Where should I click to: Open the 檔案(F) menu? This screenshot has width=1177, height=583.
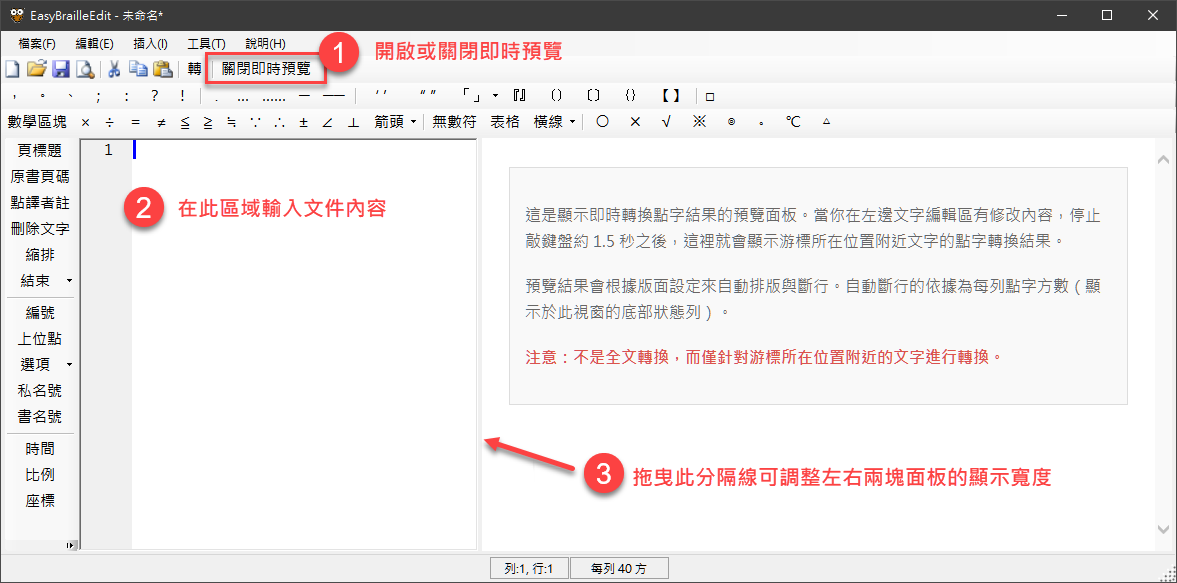pos(37,44)
